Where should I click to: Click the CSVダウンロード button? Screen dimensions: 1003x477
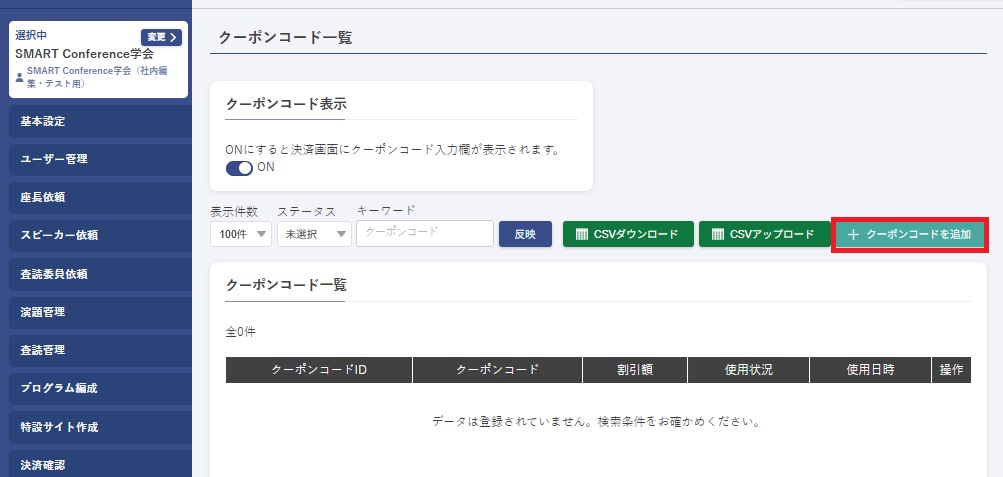click(628, 234)
